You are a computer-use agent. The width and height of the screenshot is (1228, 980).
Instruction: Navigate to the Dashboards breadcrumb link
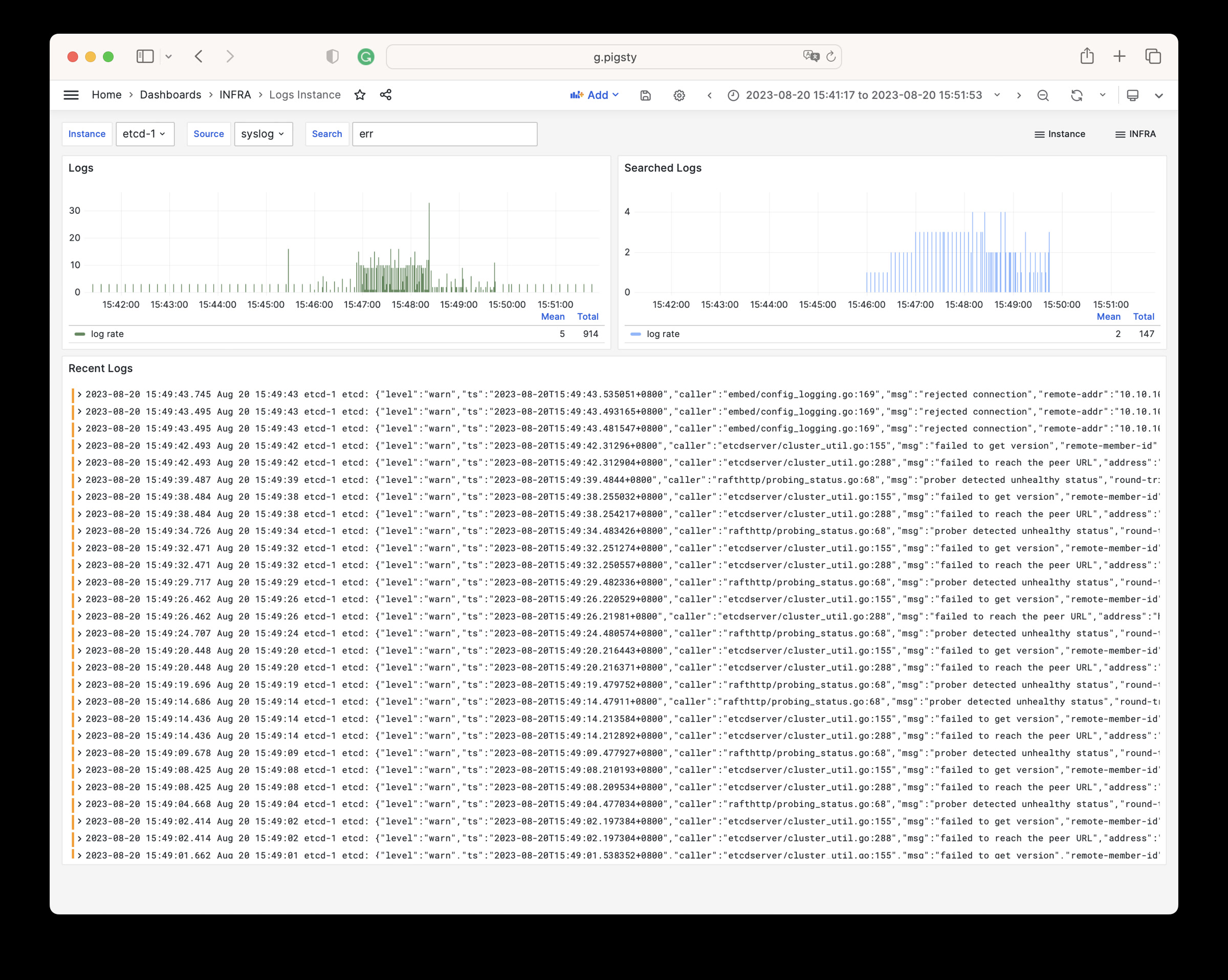point(170,95)
